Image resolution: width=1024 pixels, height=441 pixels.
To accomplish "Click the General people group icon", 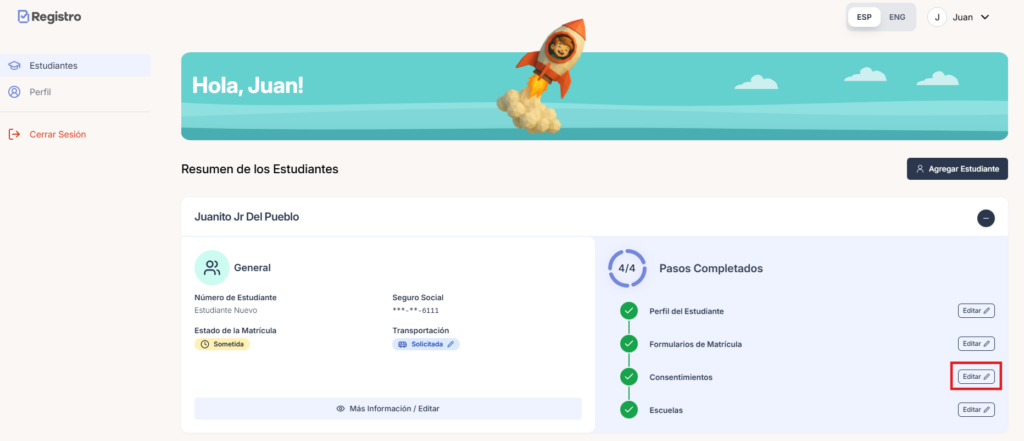I will [x=211, y=268].
